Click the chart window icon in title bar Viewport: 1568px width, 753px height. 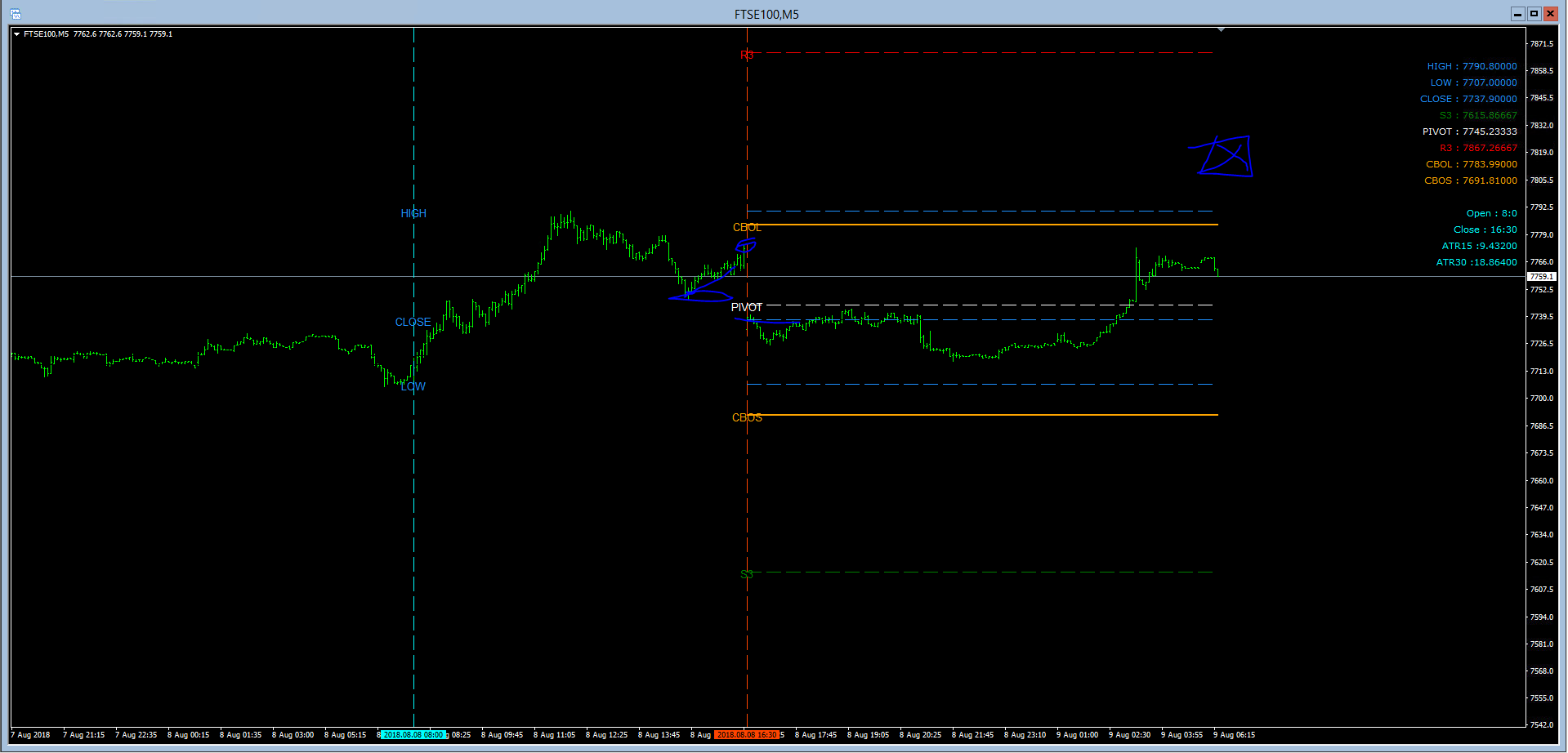pyautogui.click(x=15, y=14)
